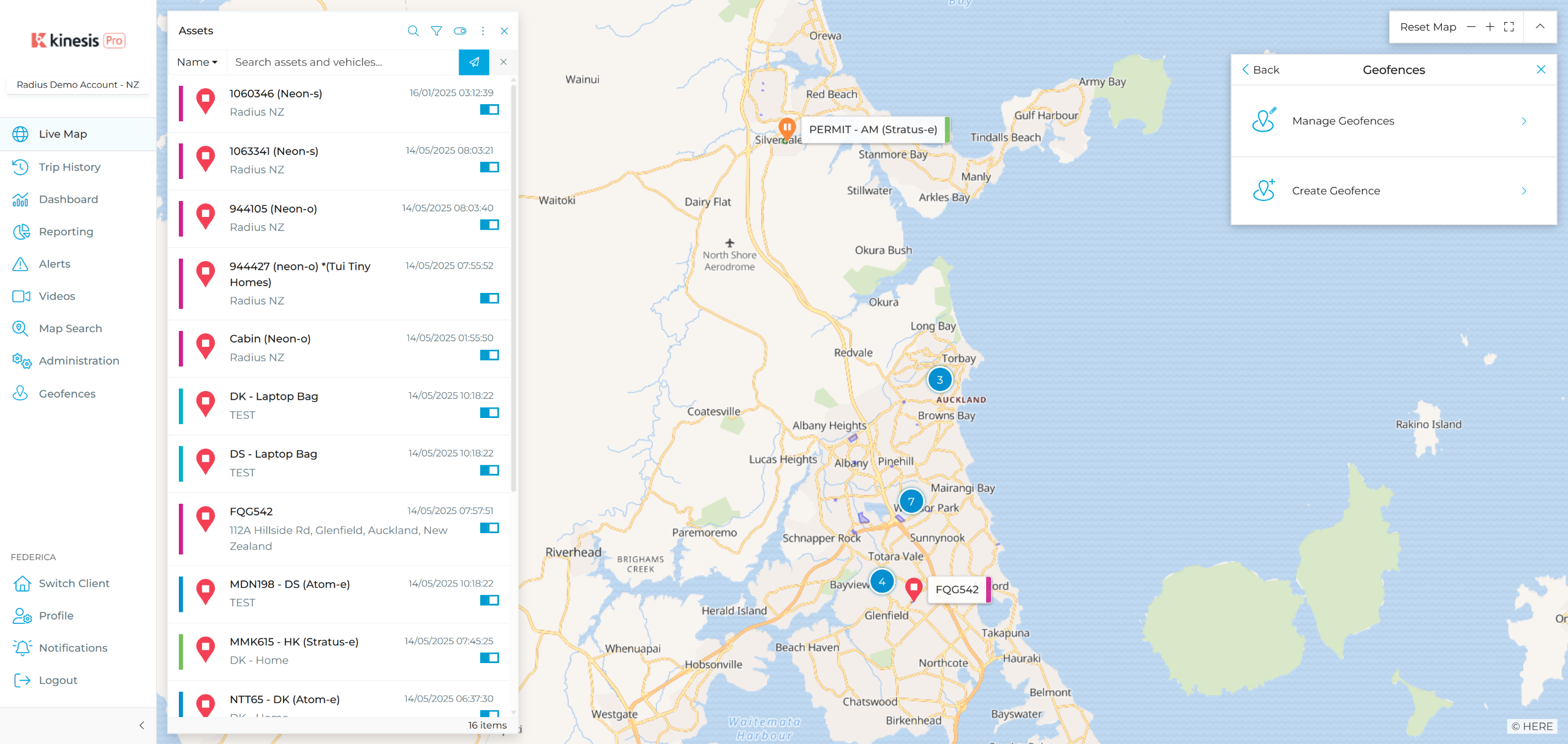This screenshot has width=1568, height=744.
Task: Open Trip History in the sidebar
Action: (x=69, y=167)
